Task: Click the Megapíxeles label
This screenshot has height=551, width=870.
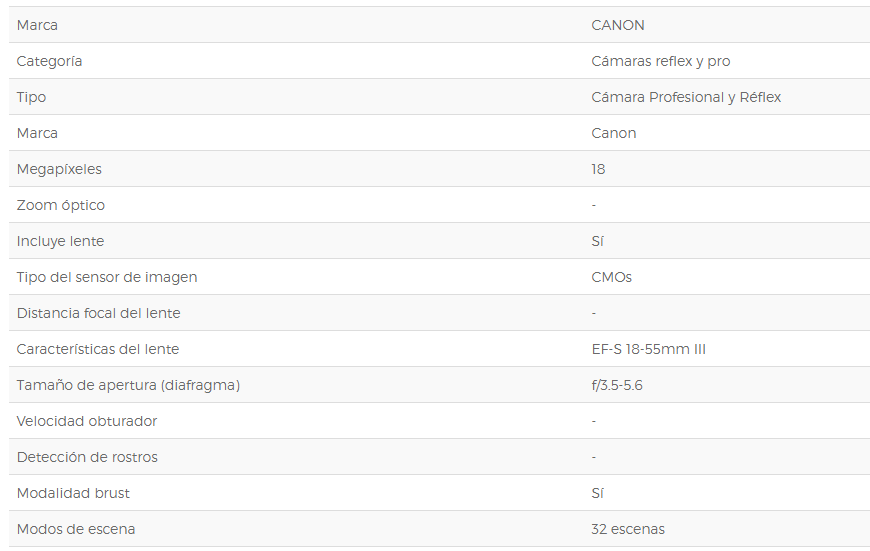Action: pyautogui.click(x=59, y=169)
